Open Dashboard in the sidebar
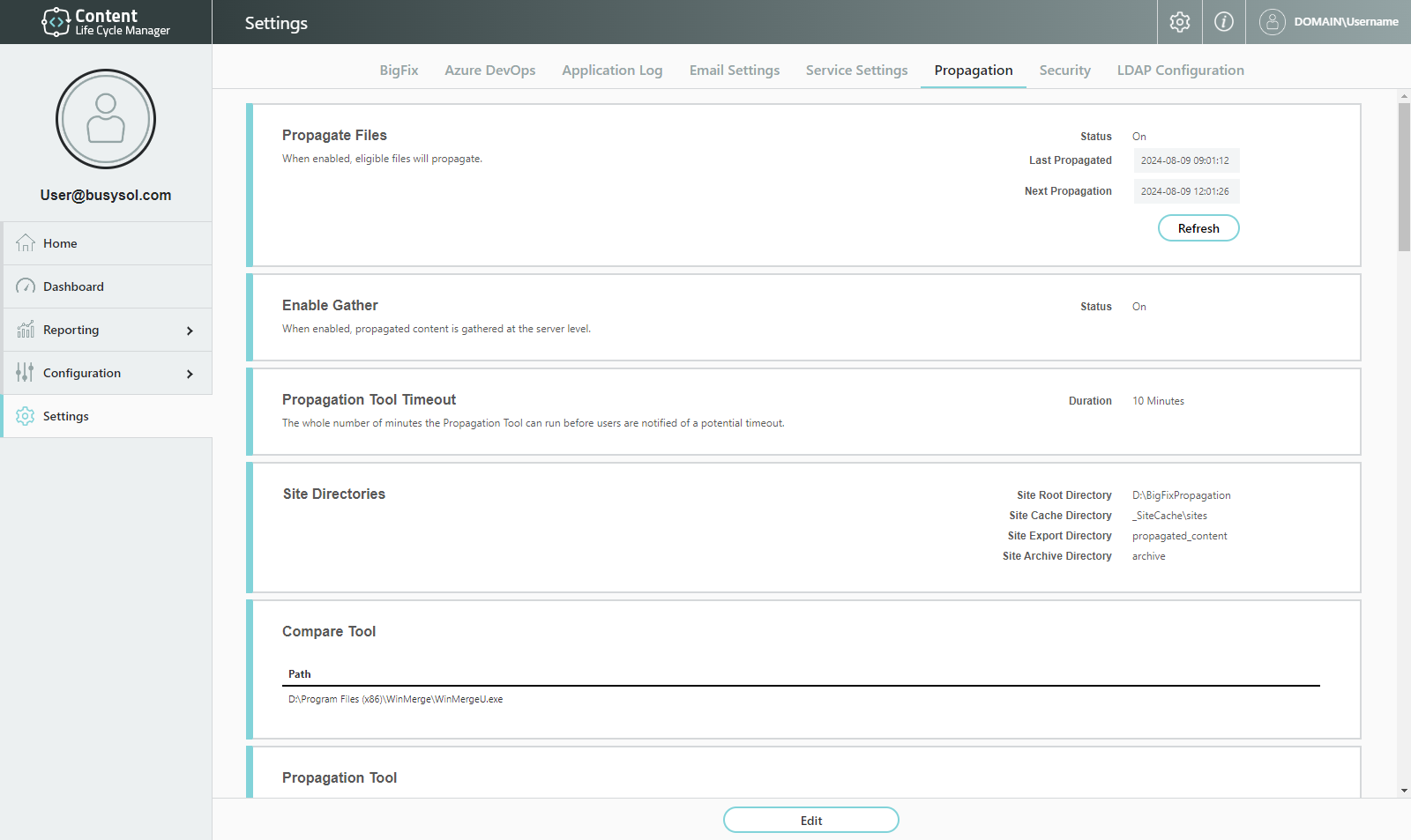 [x=108, y=286]
